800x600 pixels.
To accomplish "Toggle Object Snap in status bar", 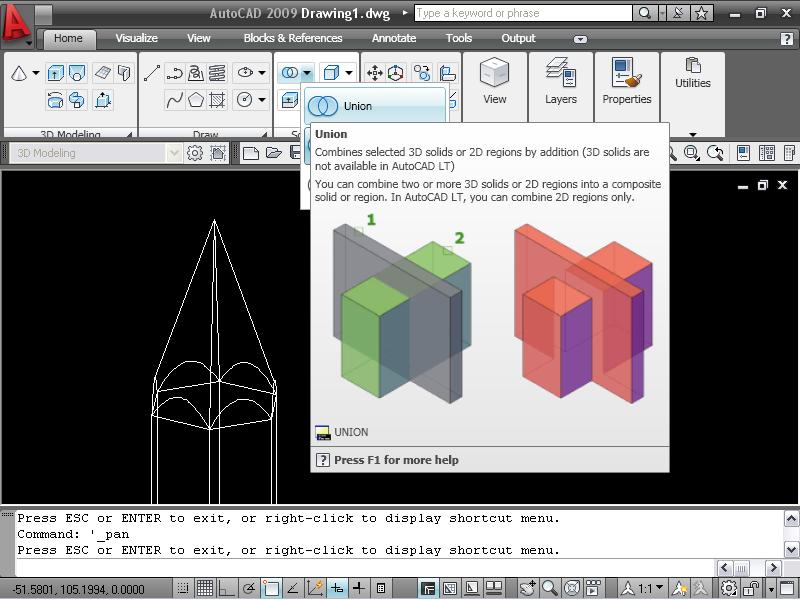I will click(271, 588).
